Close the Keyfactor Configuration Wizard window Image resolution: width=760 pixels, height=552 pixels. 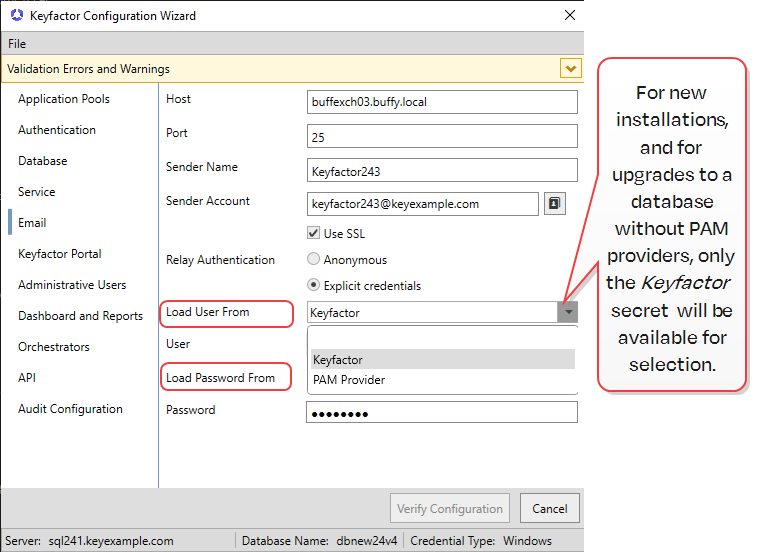tap(570, 16)
